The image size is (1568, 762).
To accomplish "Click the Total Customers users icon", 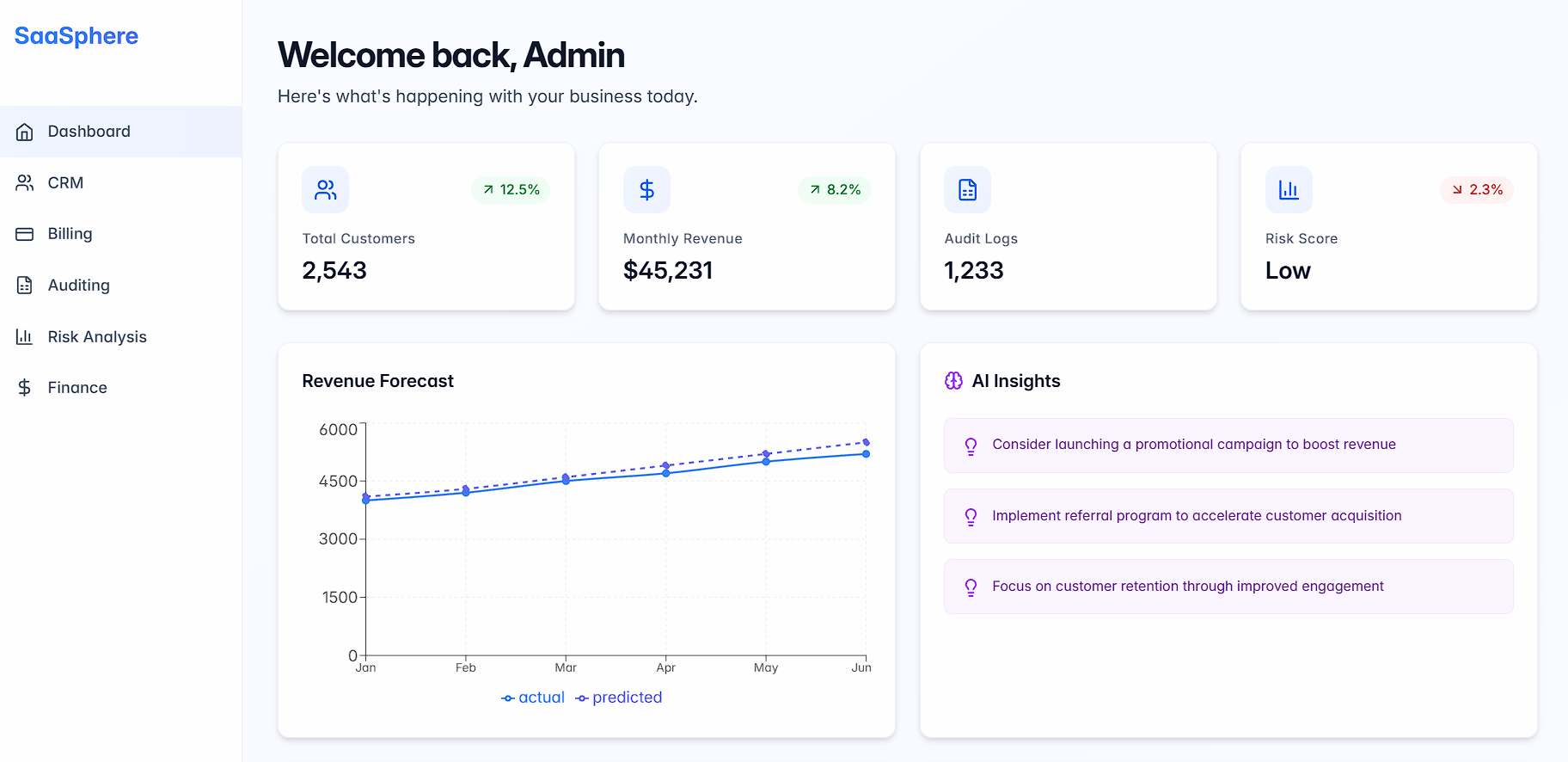I will click(326, 190).
